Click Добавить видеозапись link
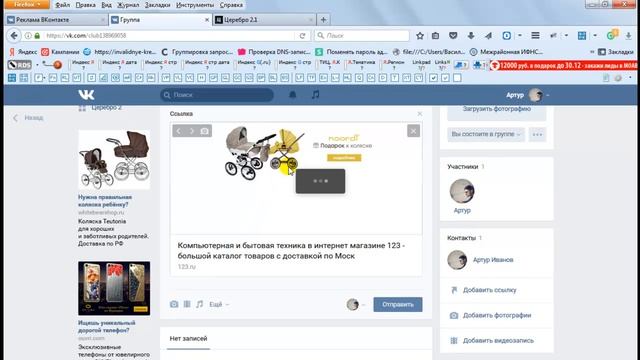640x360 pixels. (x=498, y=341)
